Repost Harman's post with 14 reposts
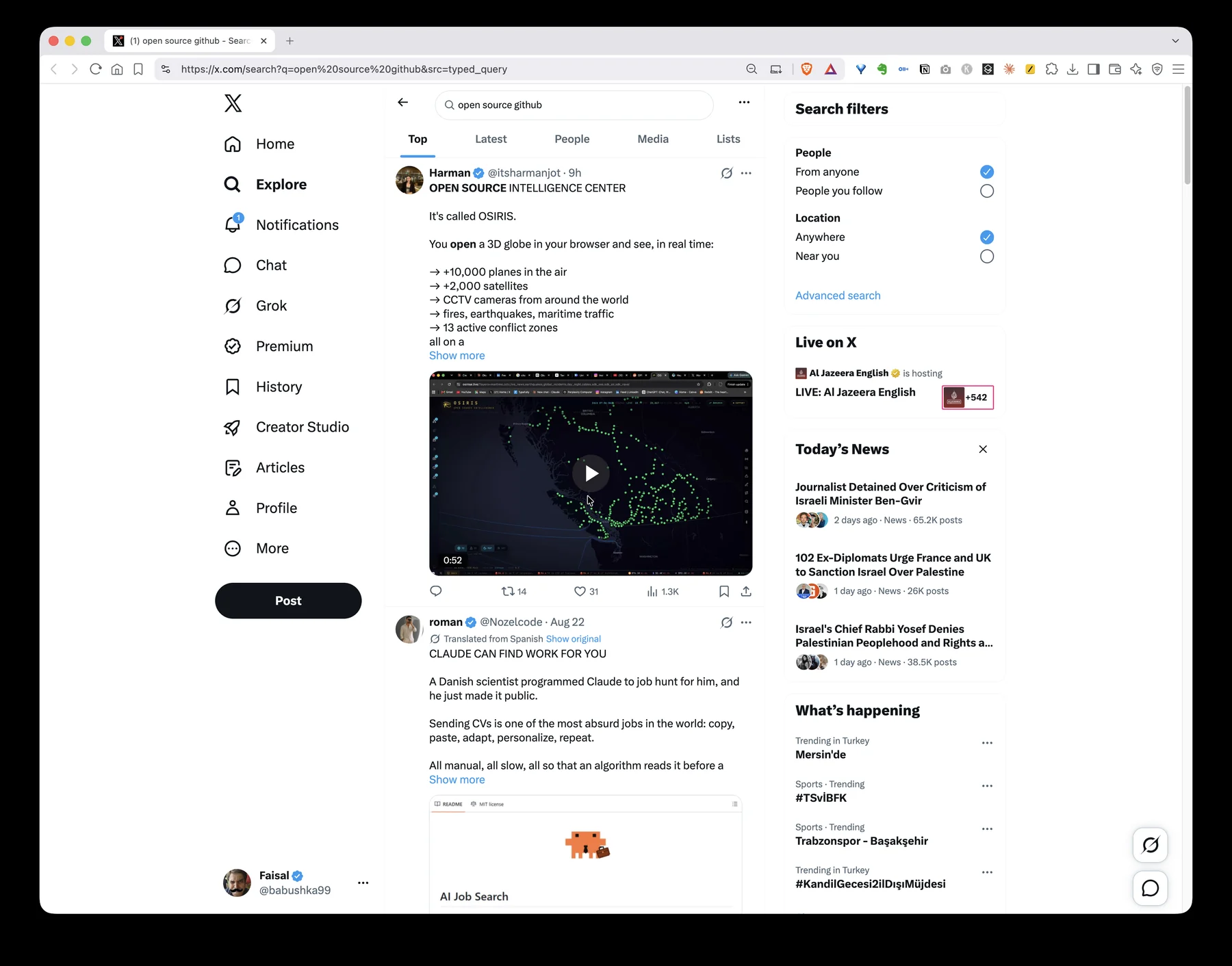 [x=514, y=591]
